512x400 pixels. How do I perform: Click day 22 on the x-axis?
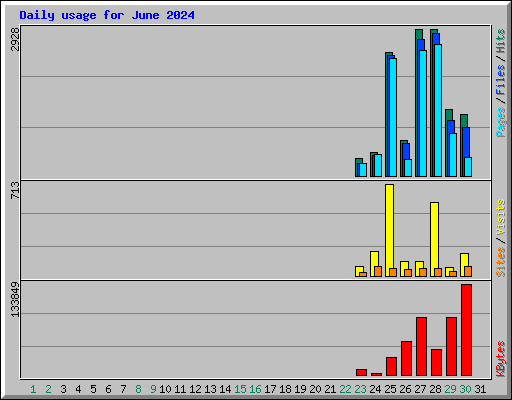tap(345, 389)
